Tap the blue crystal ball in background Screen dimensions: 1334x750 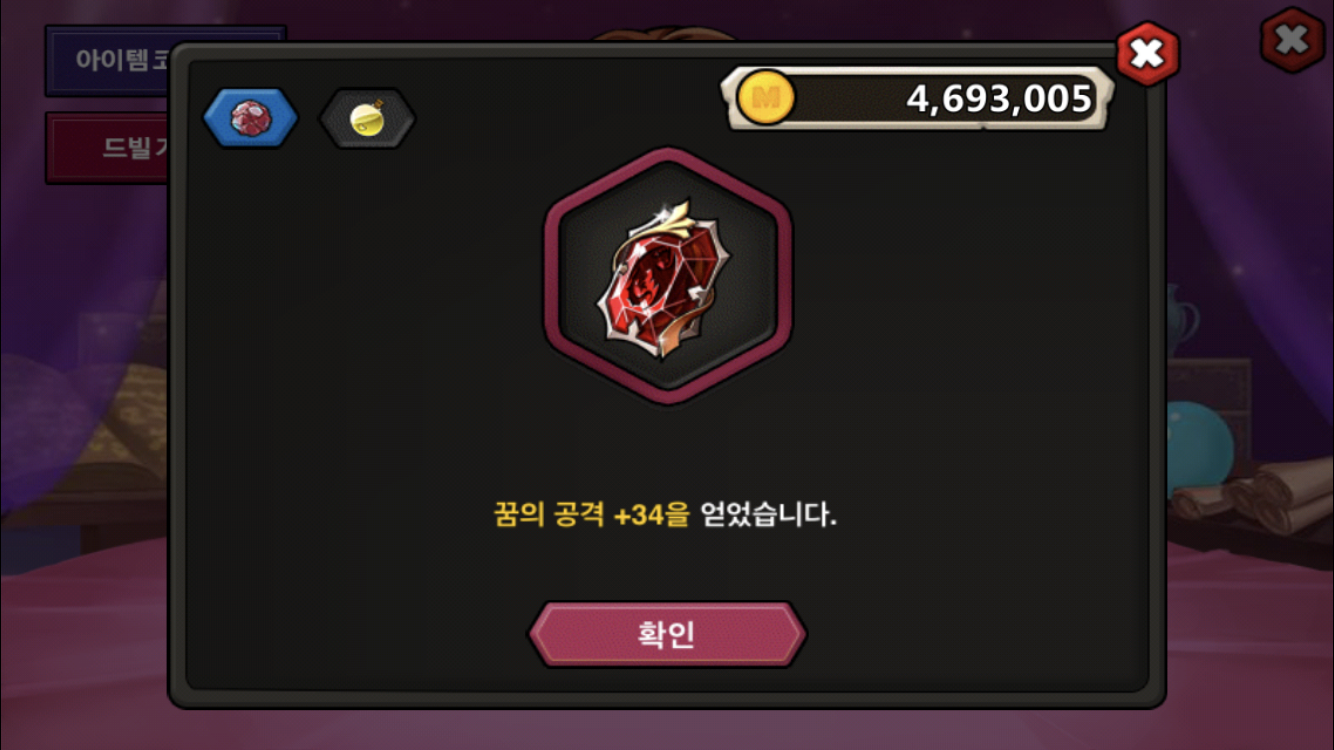pyautogui.click(x=1200, y=442)
